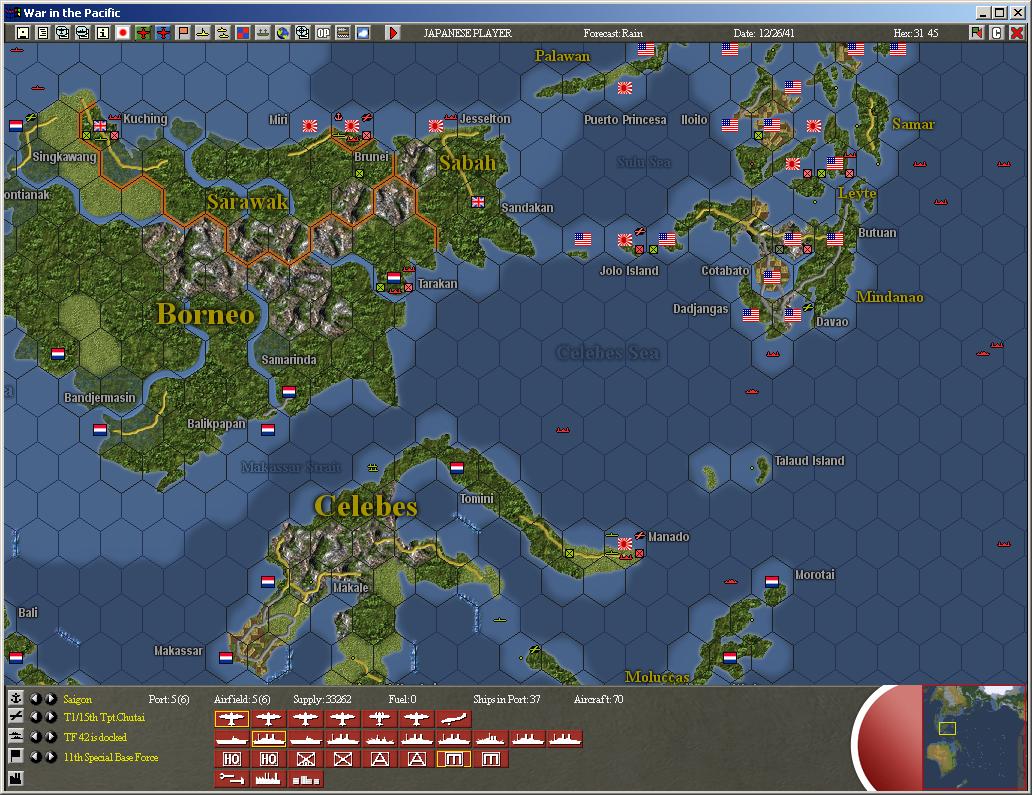This screenshot has height=795, width=1032.
Task: Select red plane on blue background icon
Action: [x=163, y=32]
